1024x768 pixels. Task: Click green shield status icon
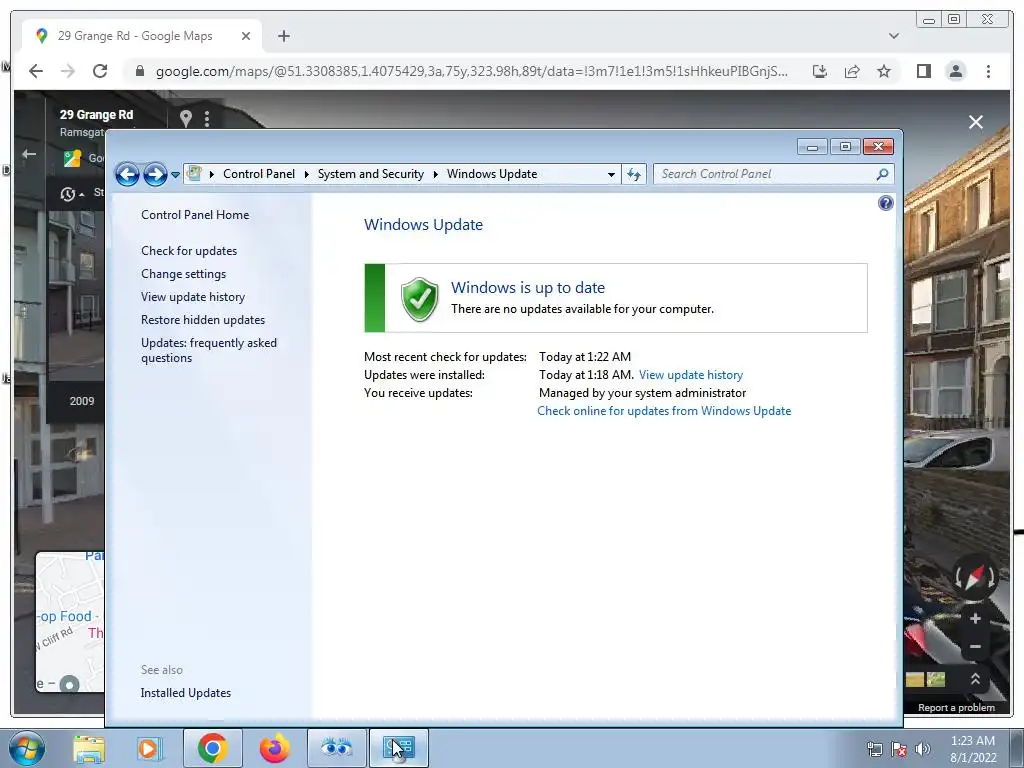[x=419, y=299]
